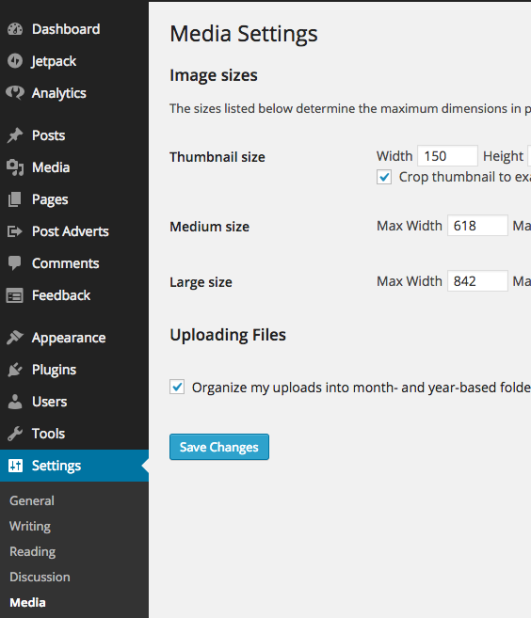
Task: Click the Appearance paintbrush icon
Action: [15, 338]
